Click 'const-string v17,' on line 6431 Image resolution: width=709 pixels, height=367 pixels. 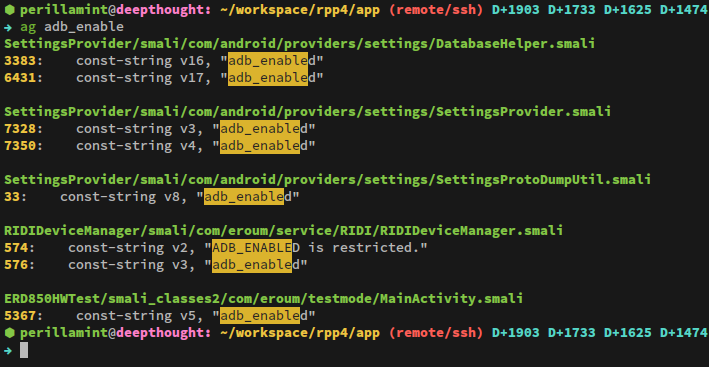tap(144, 78)
